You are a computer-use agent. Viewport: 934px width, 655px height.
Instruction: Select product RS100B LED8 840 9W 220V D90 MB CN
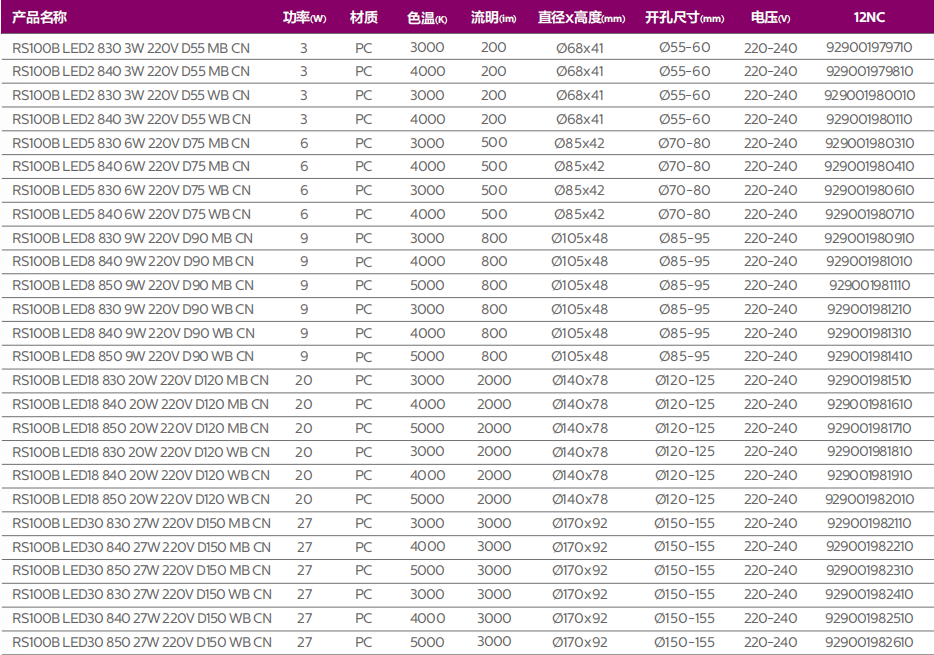click(x=133, y=261)
